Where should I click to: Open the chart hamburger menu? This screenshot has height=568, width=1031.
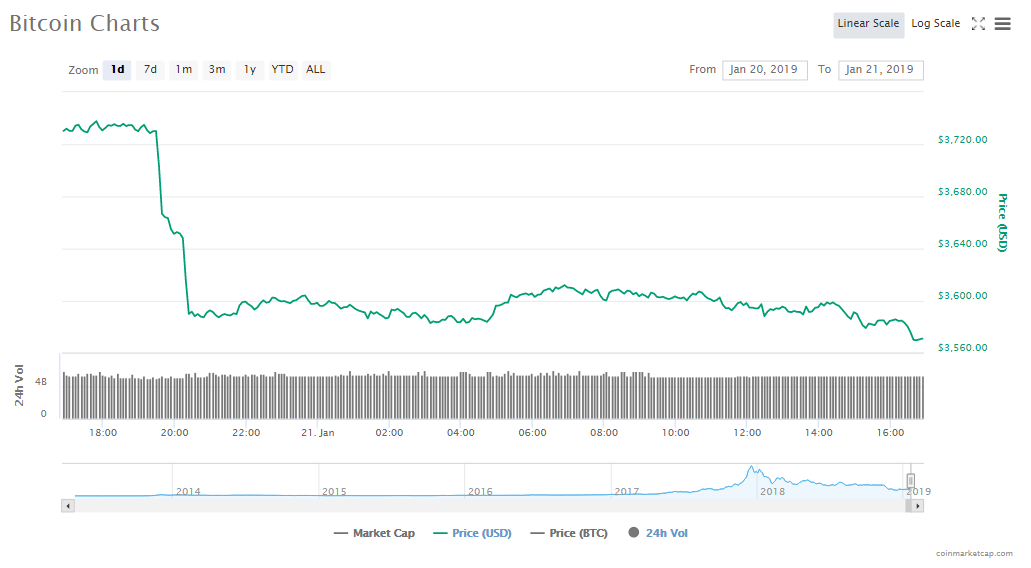(x=1002, y=24)
